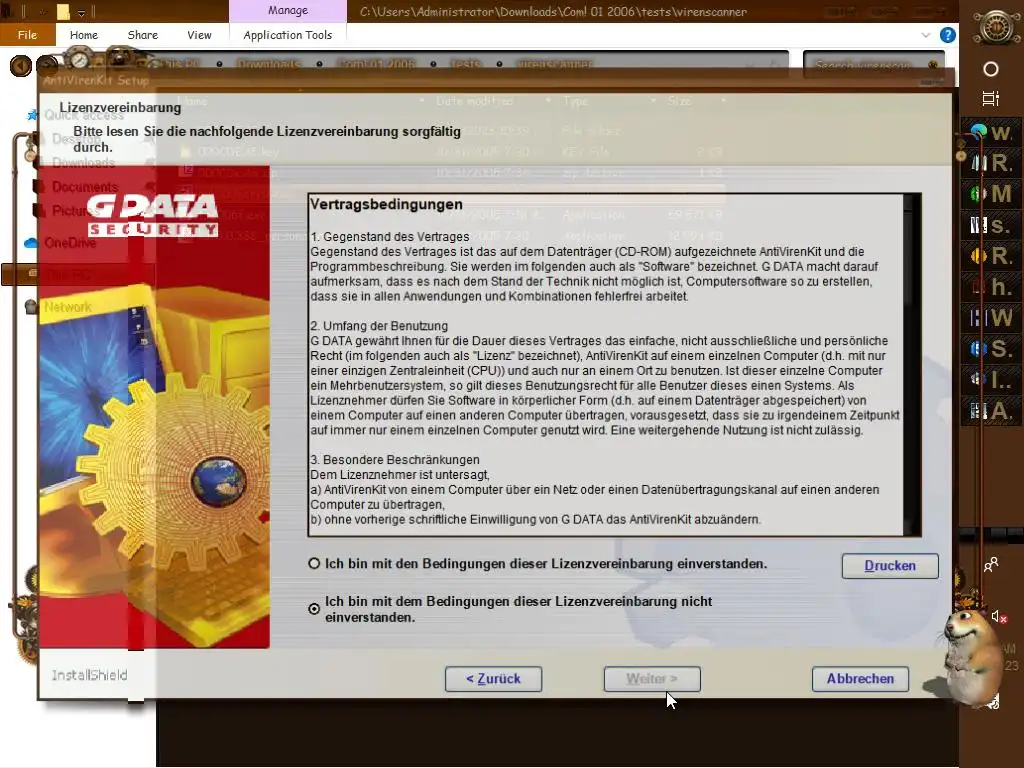Click the '3. Besondere Beschränkungen' line

pos(395,460)
